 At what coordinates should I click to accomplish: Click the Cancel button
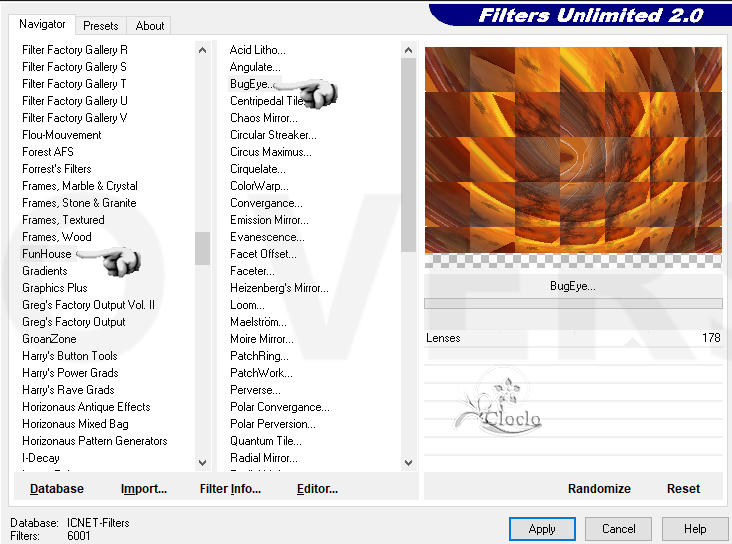tap(619, 529)
